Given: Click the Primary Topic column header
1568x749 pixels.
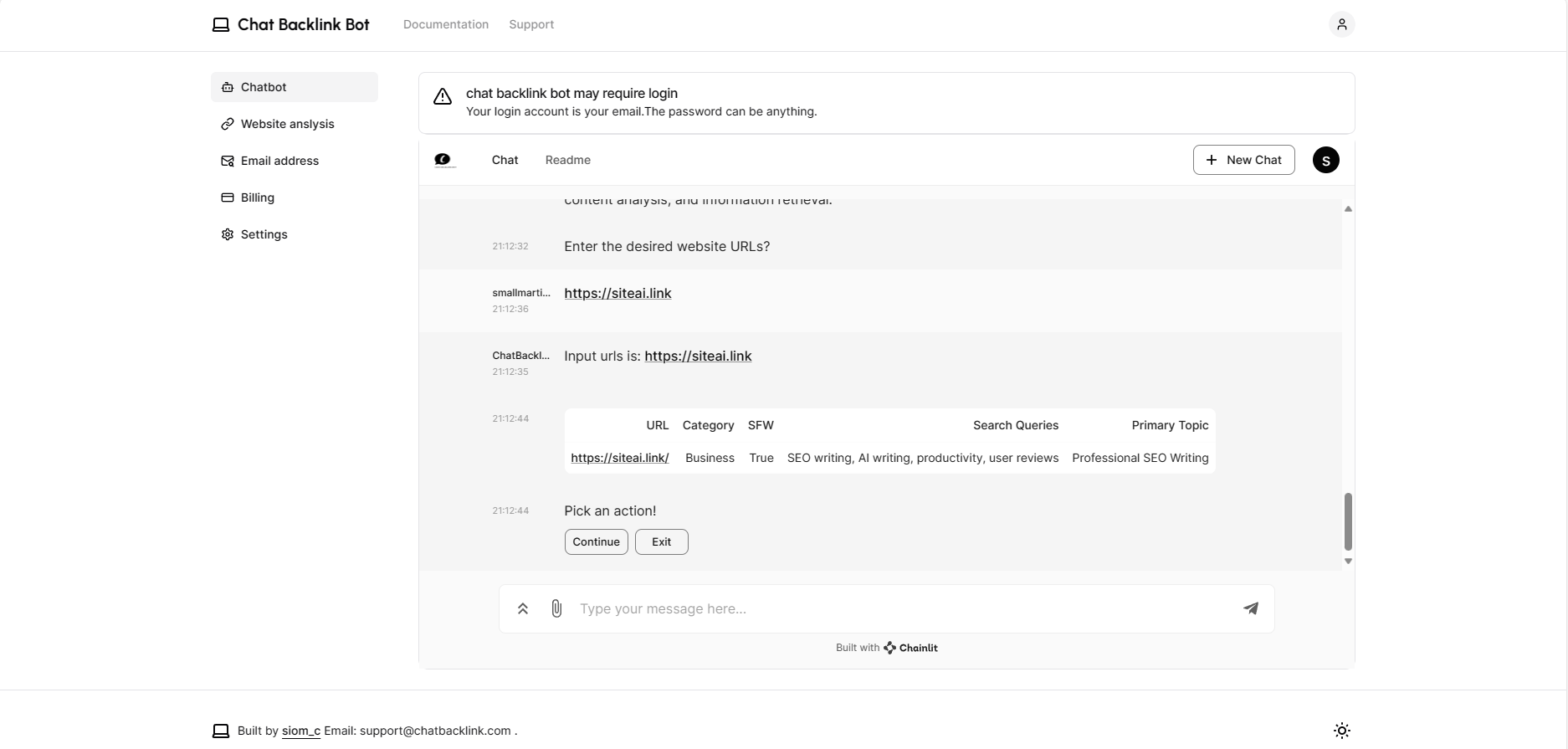Looking at the screenshot, I should coord(1170,425).
